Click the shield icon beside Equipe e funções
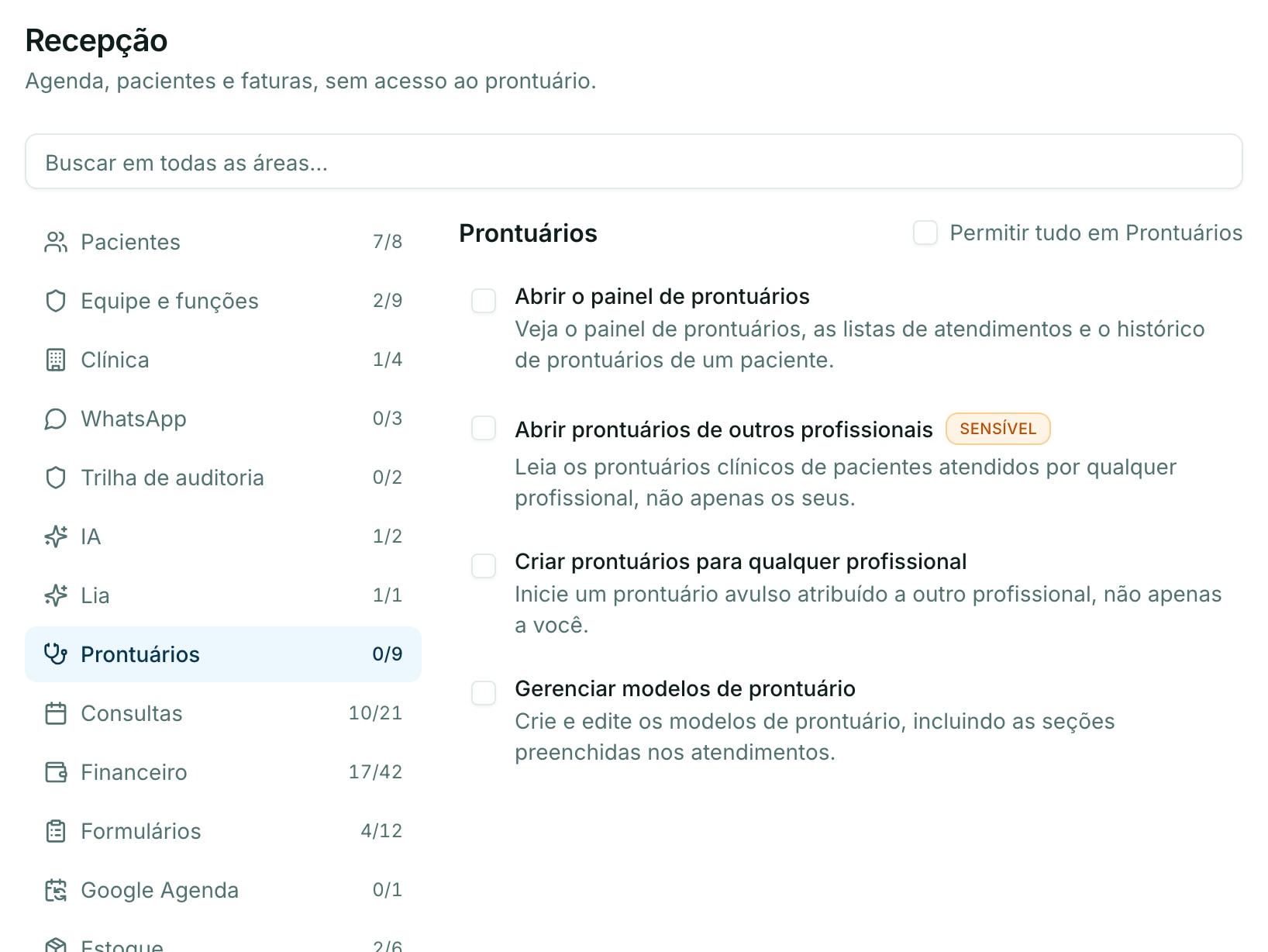Image resolution: width=1268 pixels, height=952 pixels. (56, 301)
